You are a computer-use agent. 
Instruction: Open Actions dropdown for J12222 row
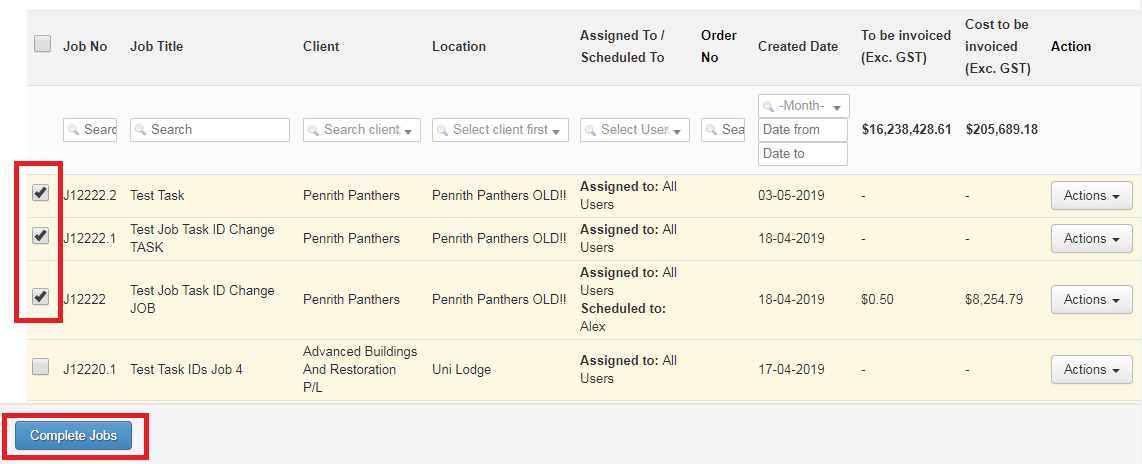(x=1091, y=300)
